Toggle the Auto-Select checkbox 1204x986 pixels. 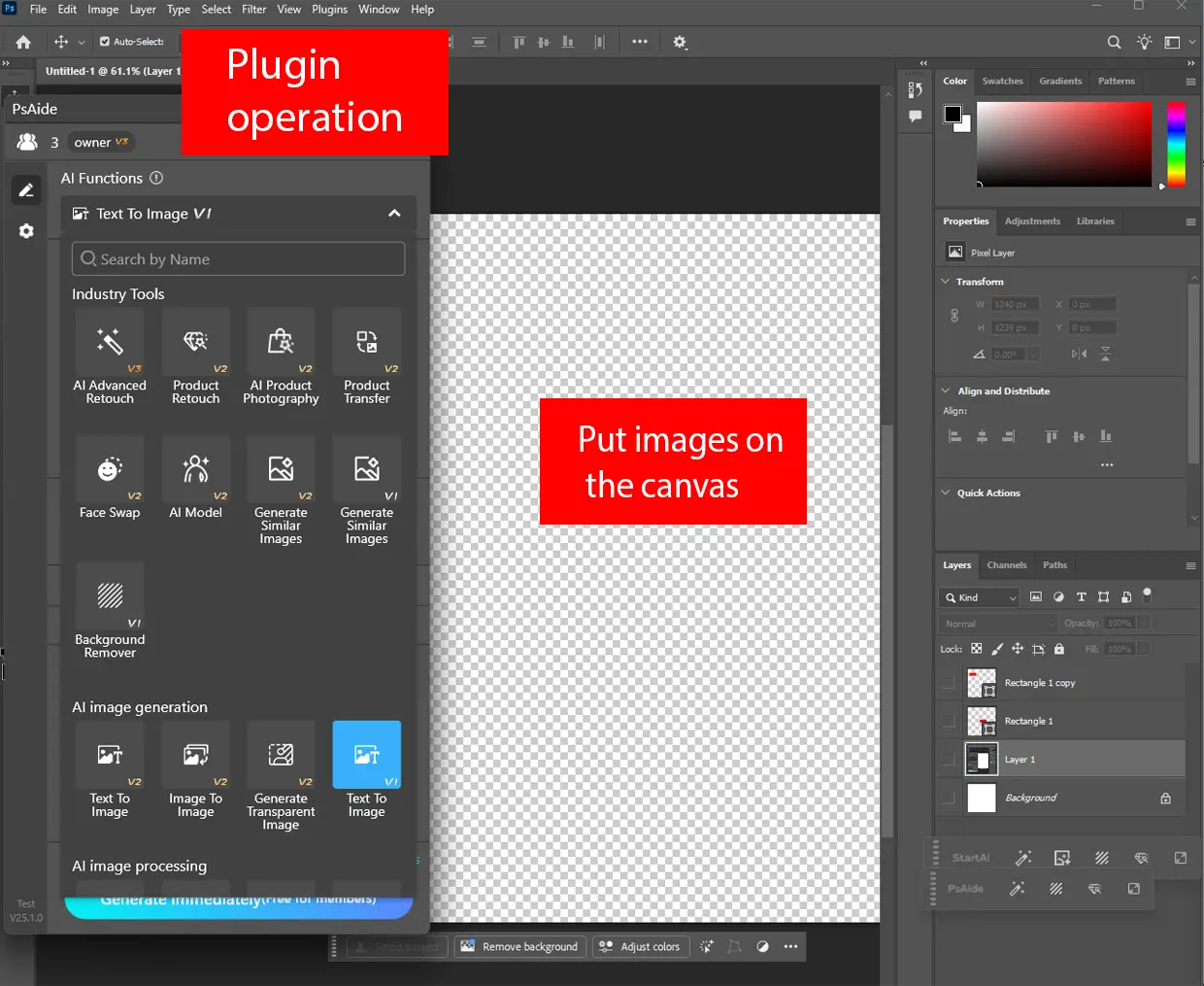click(x=105, y=42)
